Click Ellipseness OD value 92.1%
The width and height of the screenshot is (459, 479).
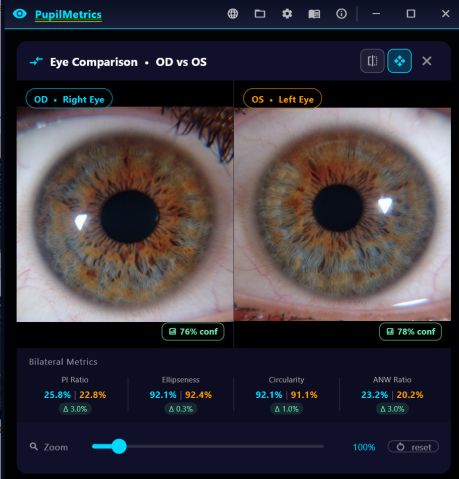tap(163, 395)
